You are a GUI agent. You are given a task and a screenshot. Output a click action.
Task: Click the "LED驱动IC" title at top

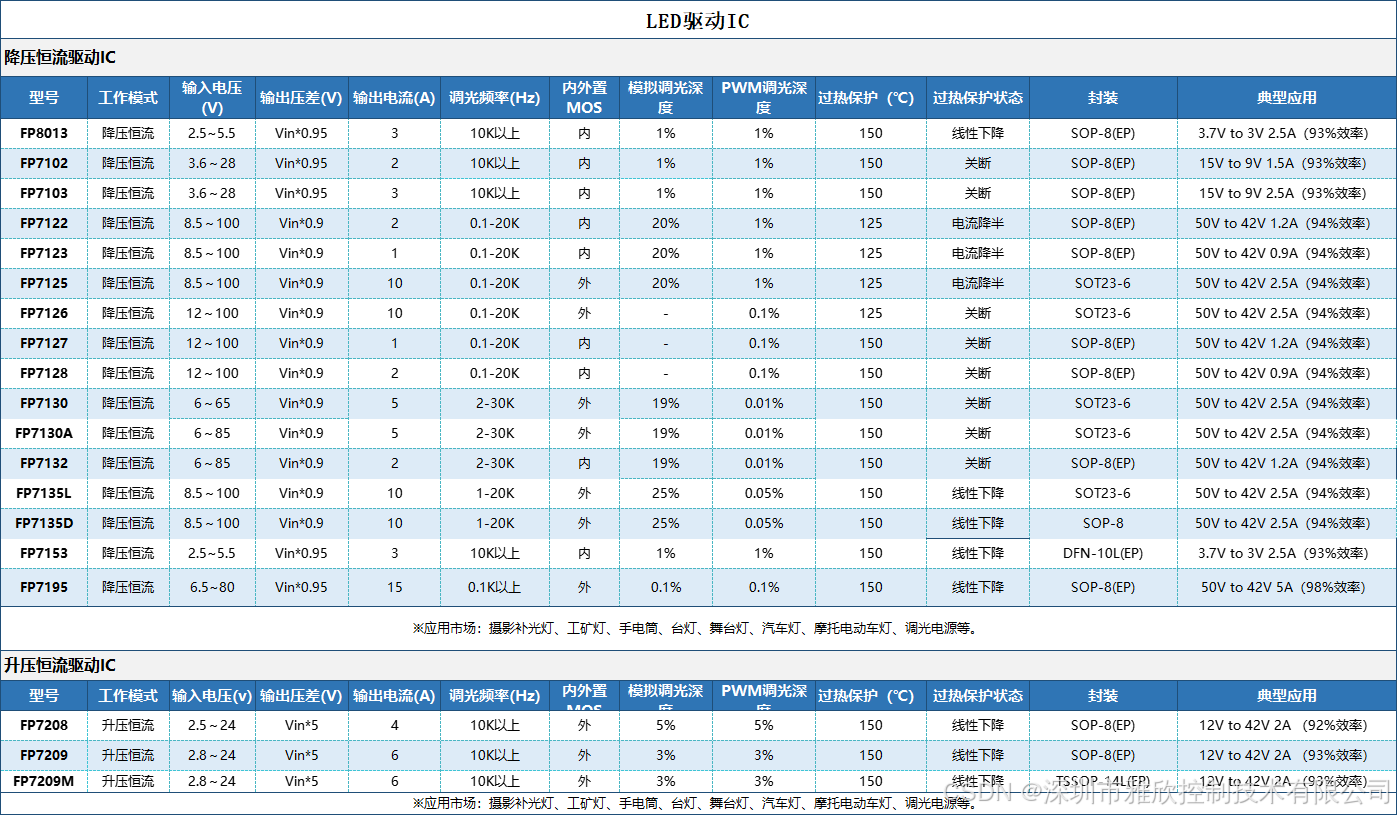(698, 21)
